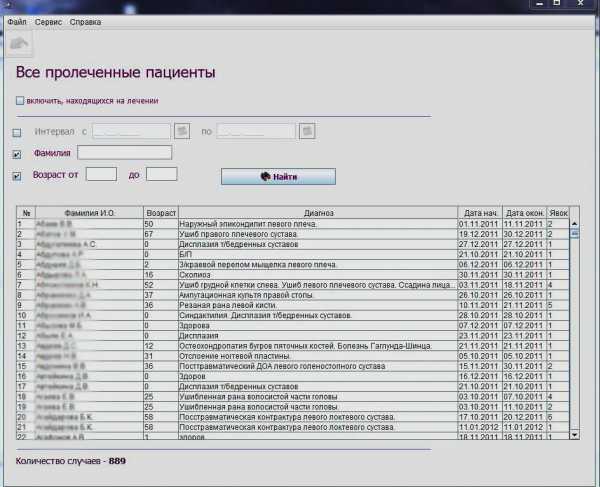Sort table by Диагноз column header
The image size is (600, 487).
pos(318,213)
